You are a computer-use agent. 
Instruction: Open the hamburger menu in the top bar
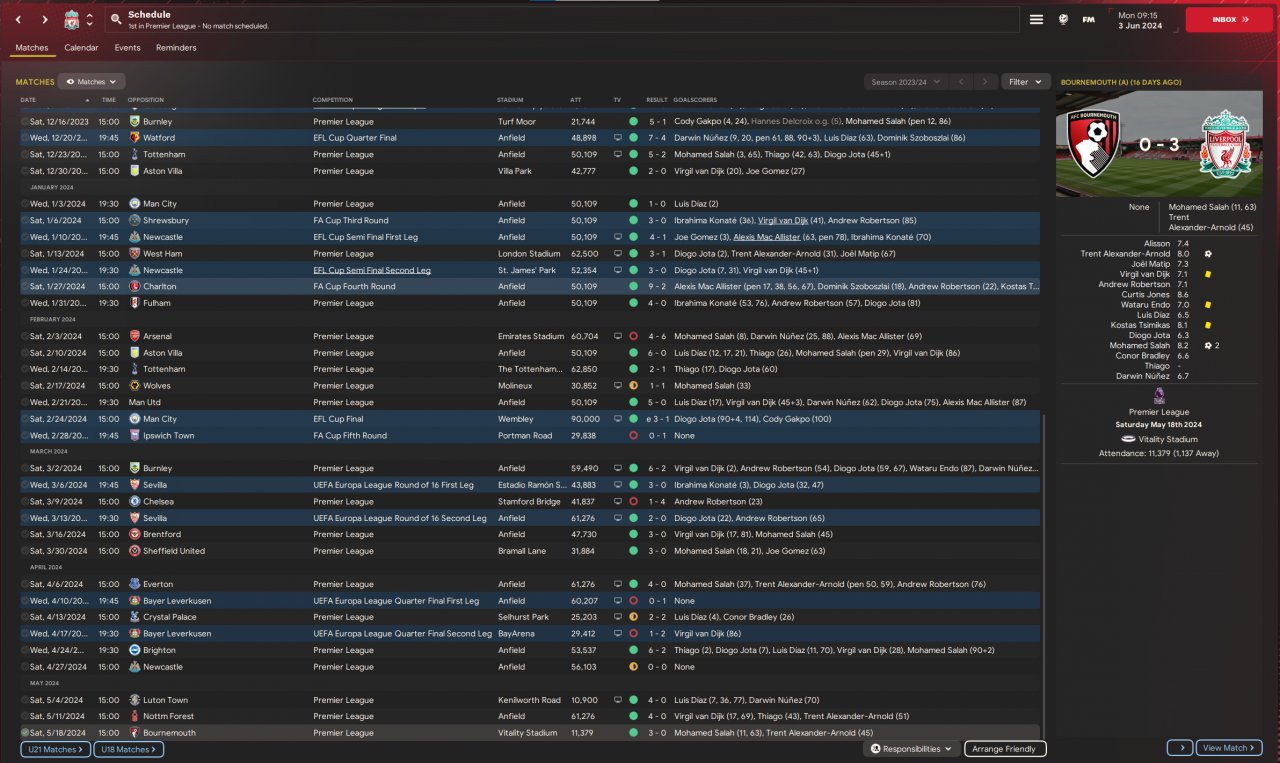point(1036,20)
